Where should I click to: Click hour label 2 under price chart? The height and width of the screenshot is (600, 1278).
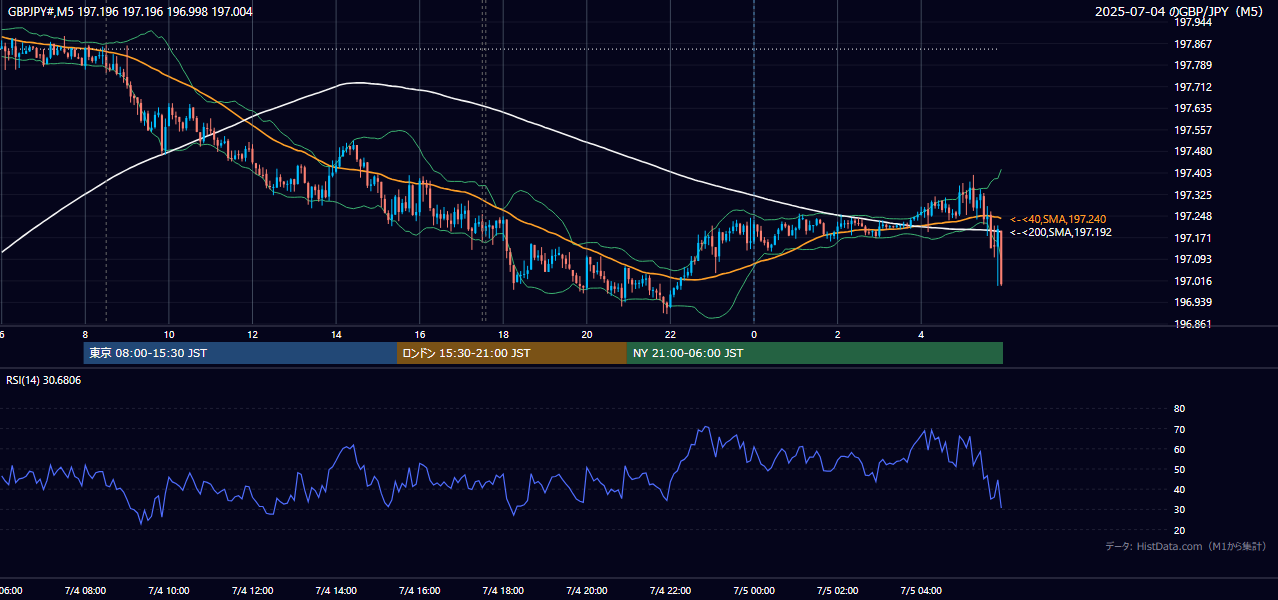pyautogui.click(x=838, y=334)
